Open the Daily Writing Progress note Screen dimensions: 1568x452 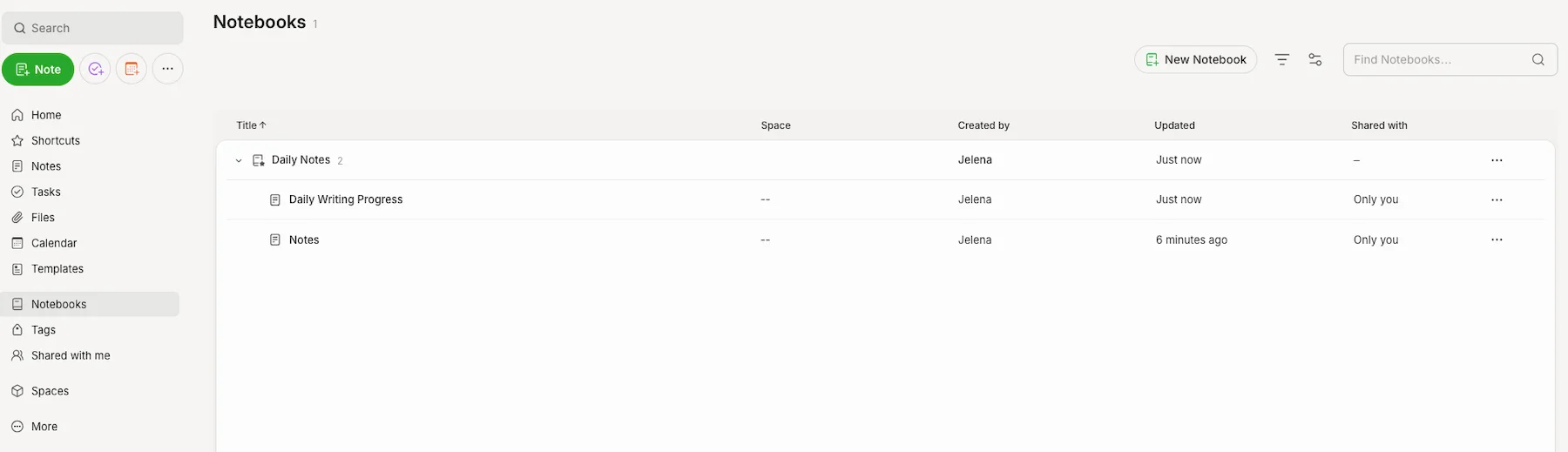pos(346,199)
